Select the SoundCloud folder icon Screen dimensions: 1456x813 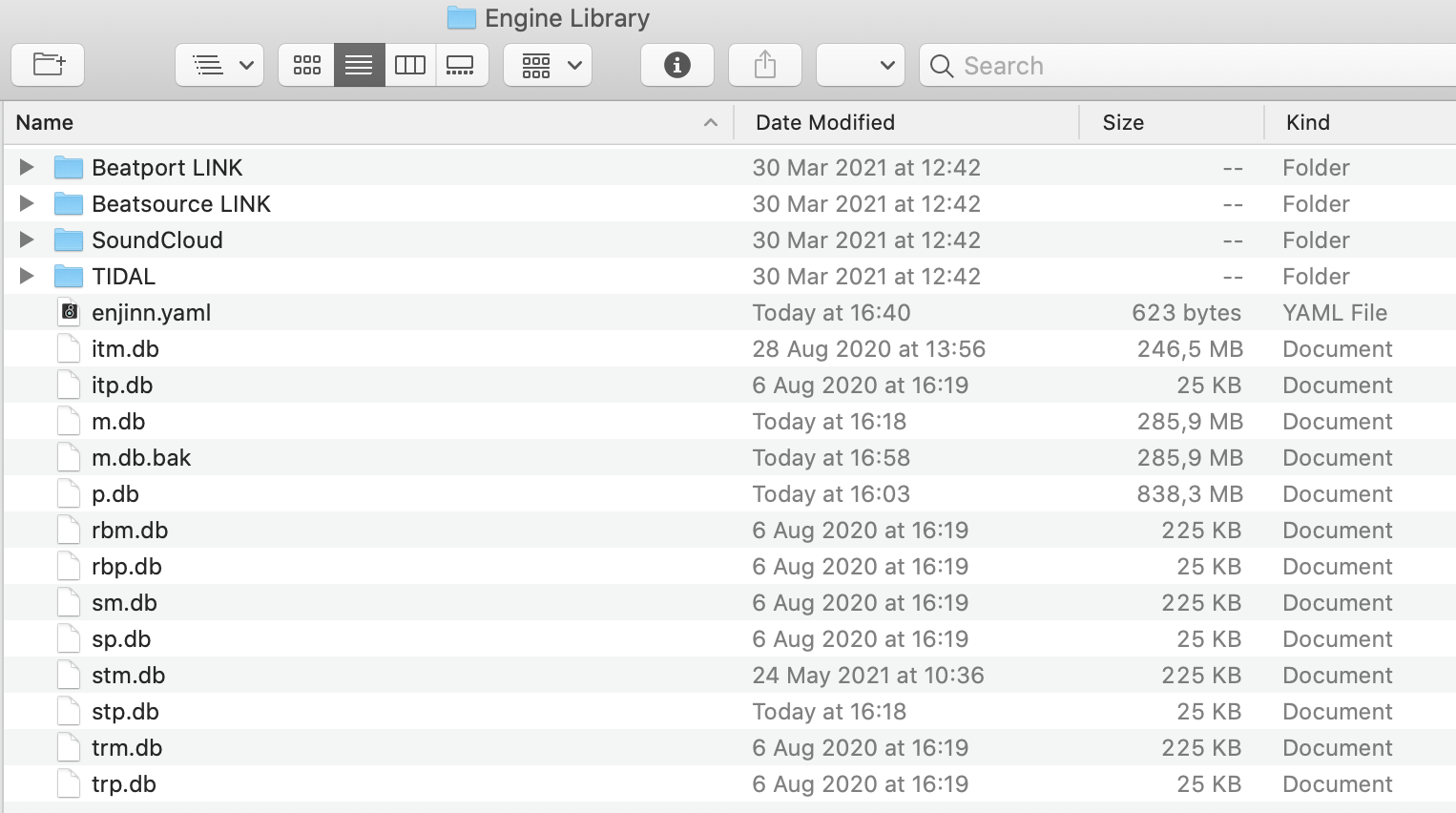69,240
